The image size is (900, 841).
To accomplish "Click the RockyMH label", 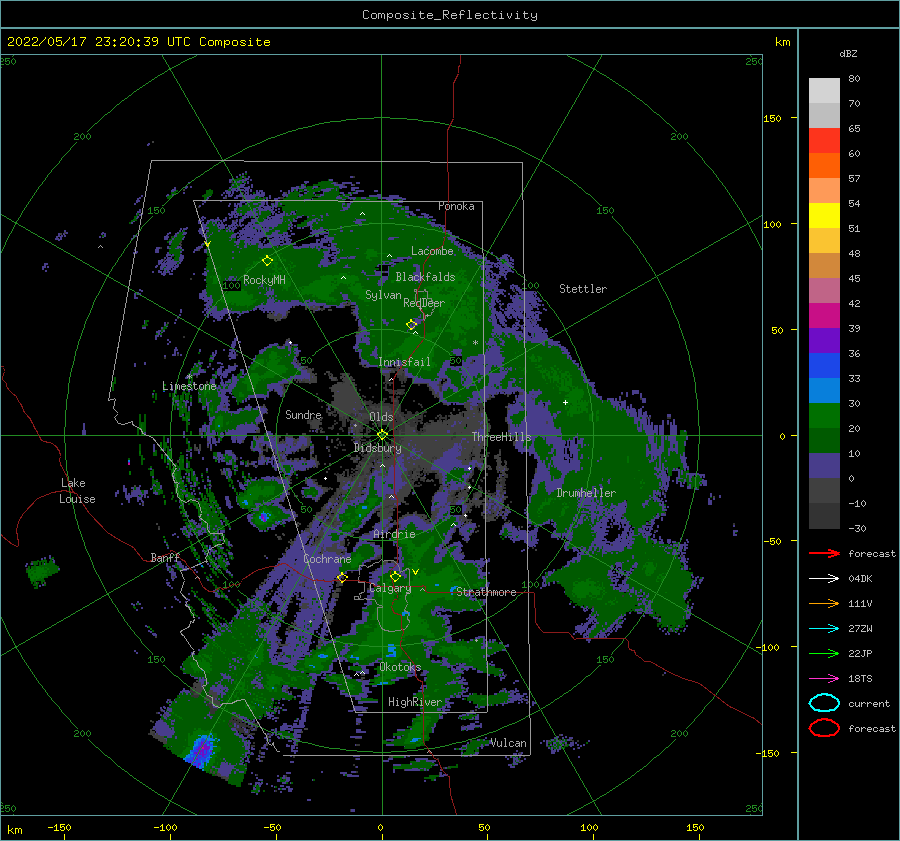I will (264, 280).
